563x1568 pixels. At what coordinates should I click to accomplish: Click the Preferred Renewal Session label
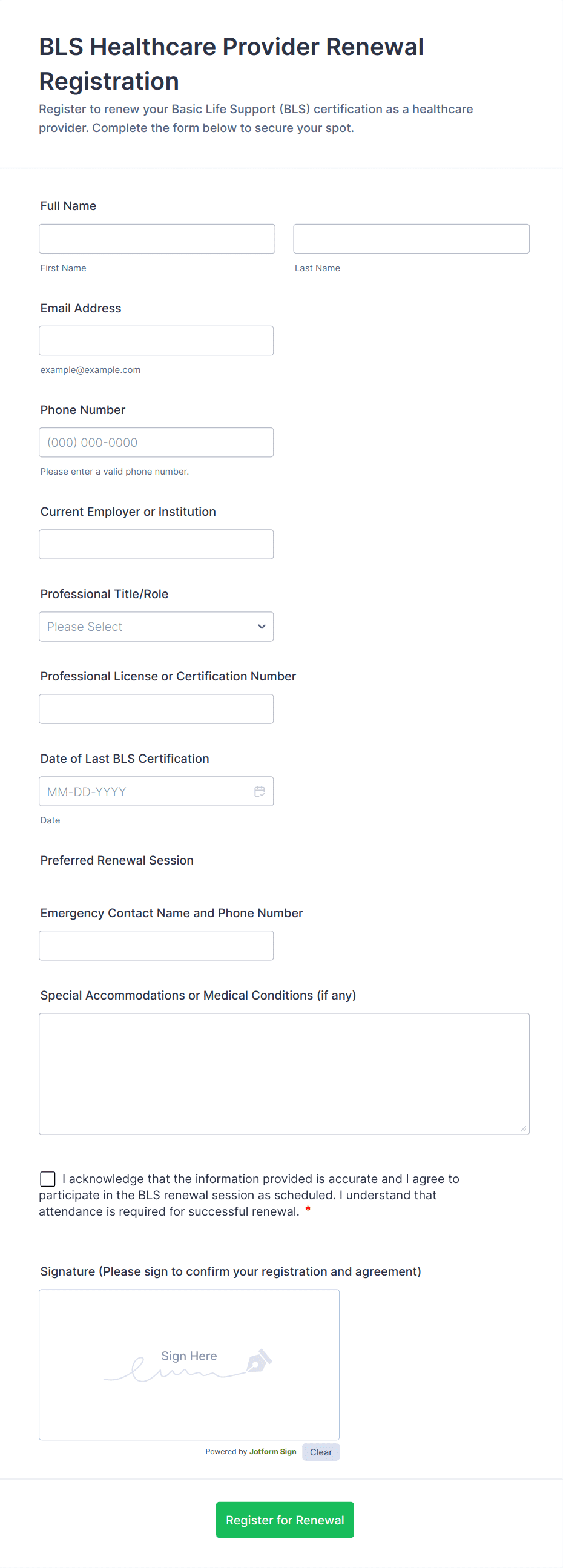117,860
